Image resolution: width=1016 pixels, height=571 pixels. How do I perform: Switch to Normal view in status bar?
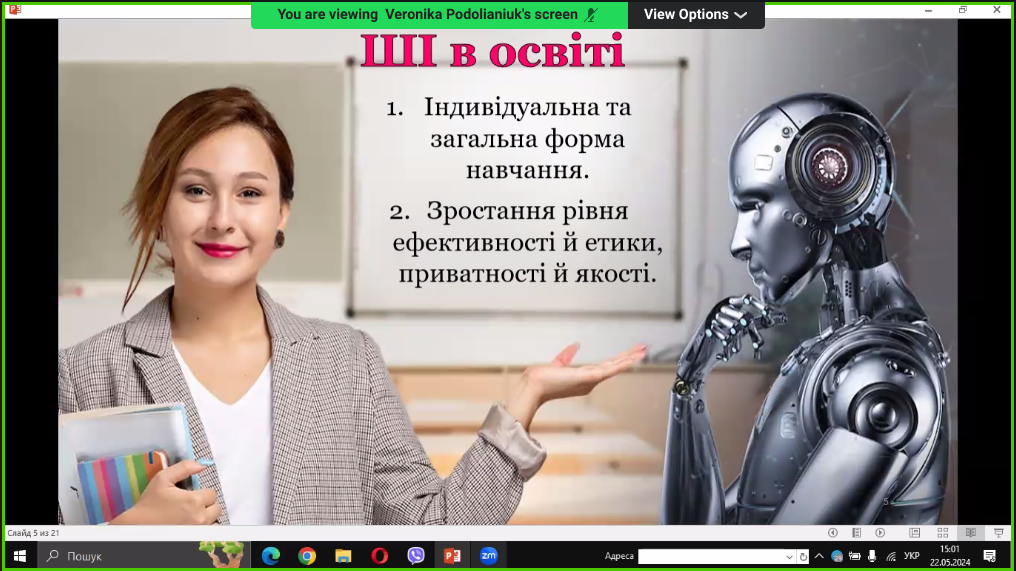(914, 533)
